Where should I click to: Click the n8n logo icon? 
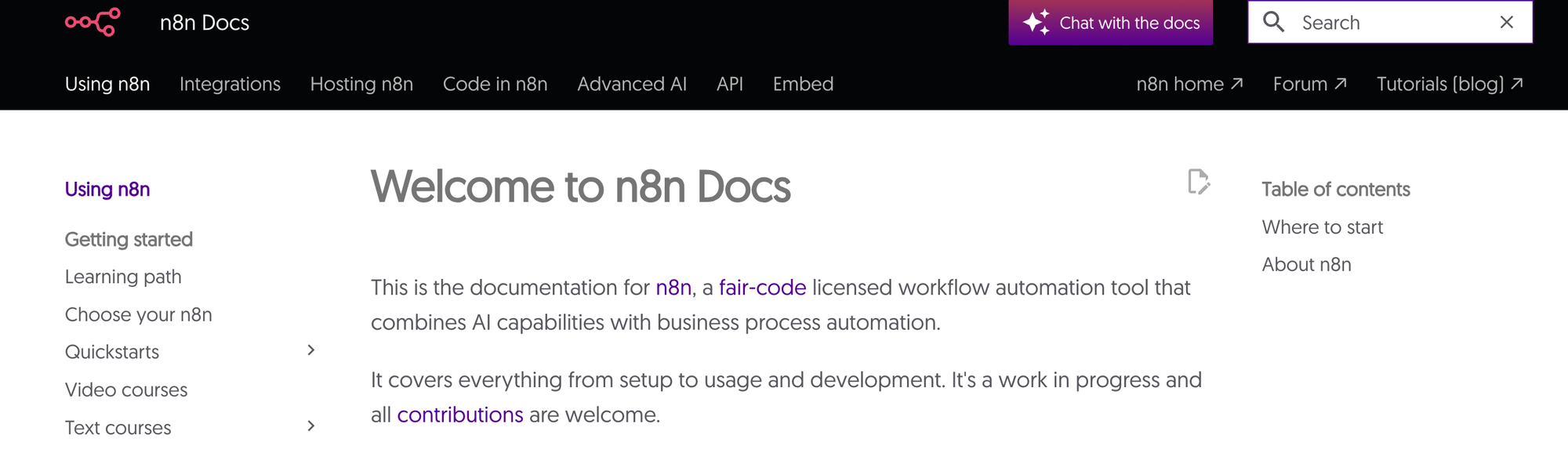pyautogui.click(x=93, y=22)
